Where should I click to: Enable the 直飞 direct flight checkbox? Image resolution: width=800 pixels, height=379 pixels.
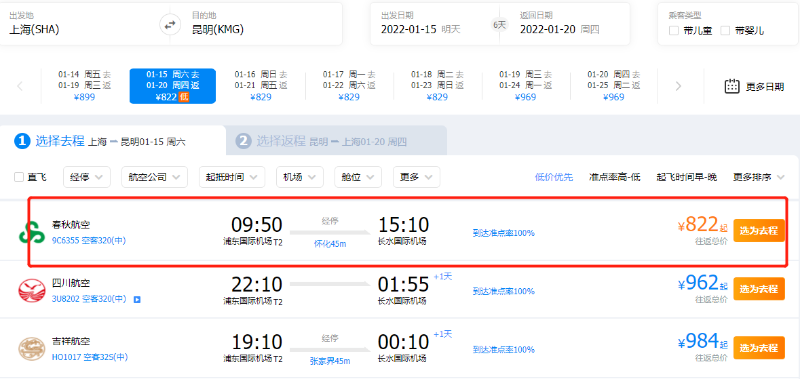click(x=19, y=178)
